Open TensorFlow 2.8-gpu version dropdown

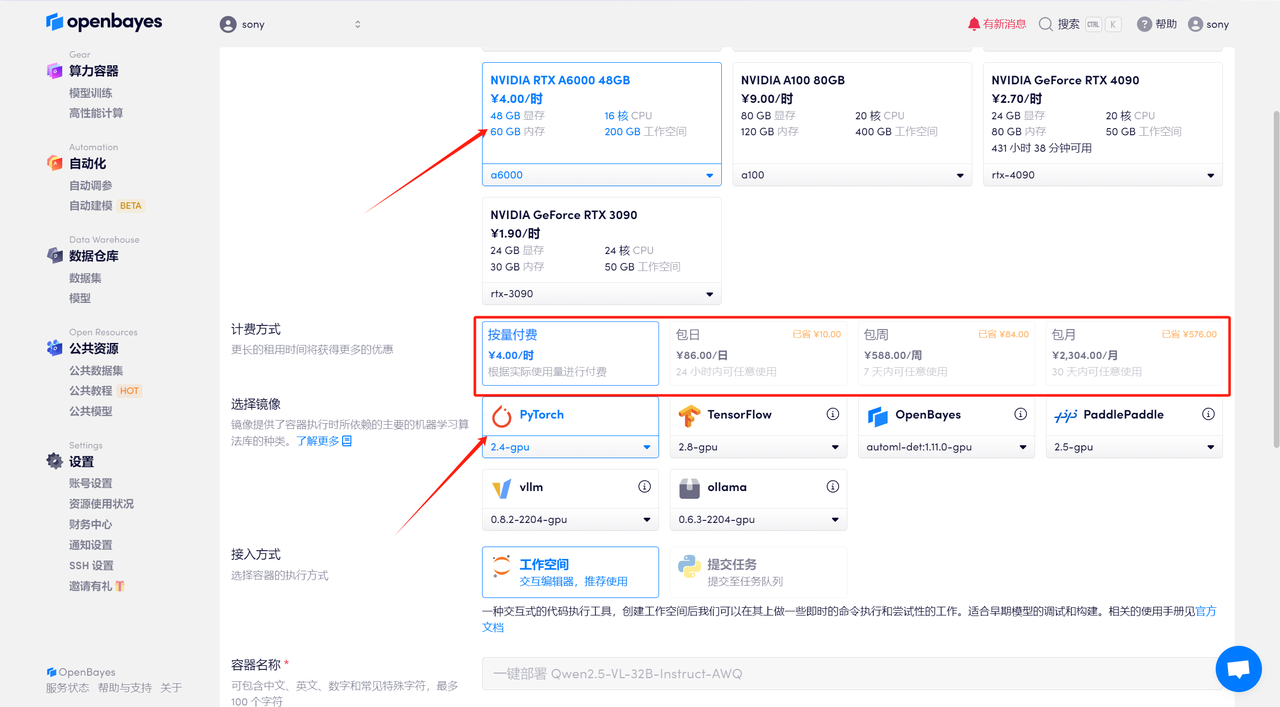758,447
